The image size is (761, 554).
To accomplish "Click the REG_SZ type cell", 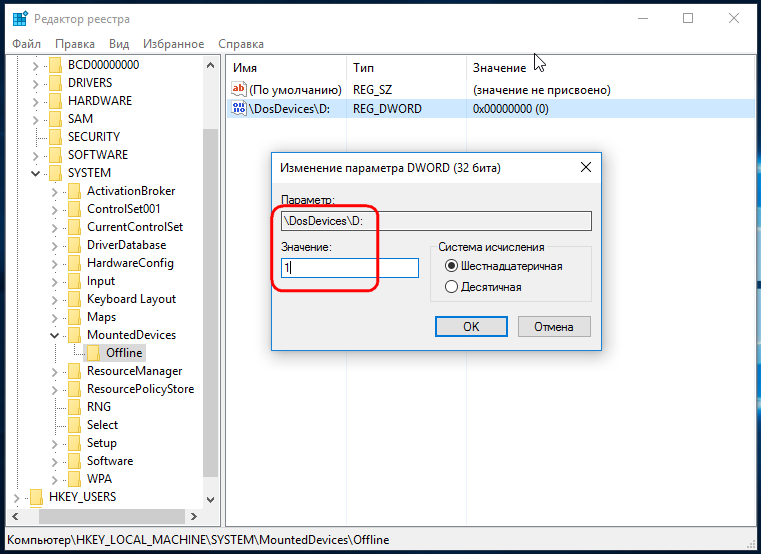I will (372, 90).
